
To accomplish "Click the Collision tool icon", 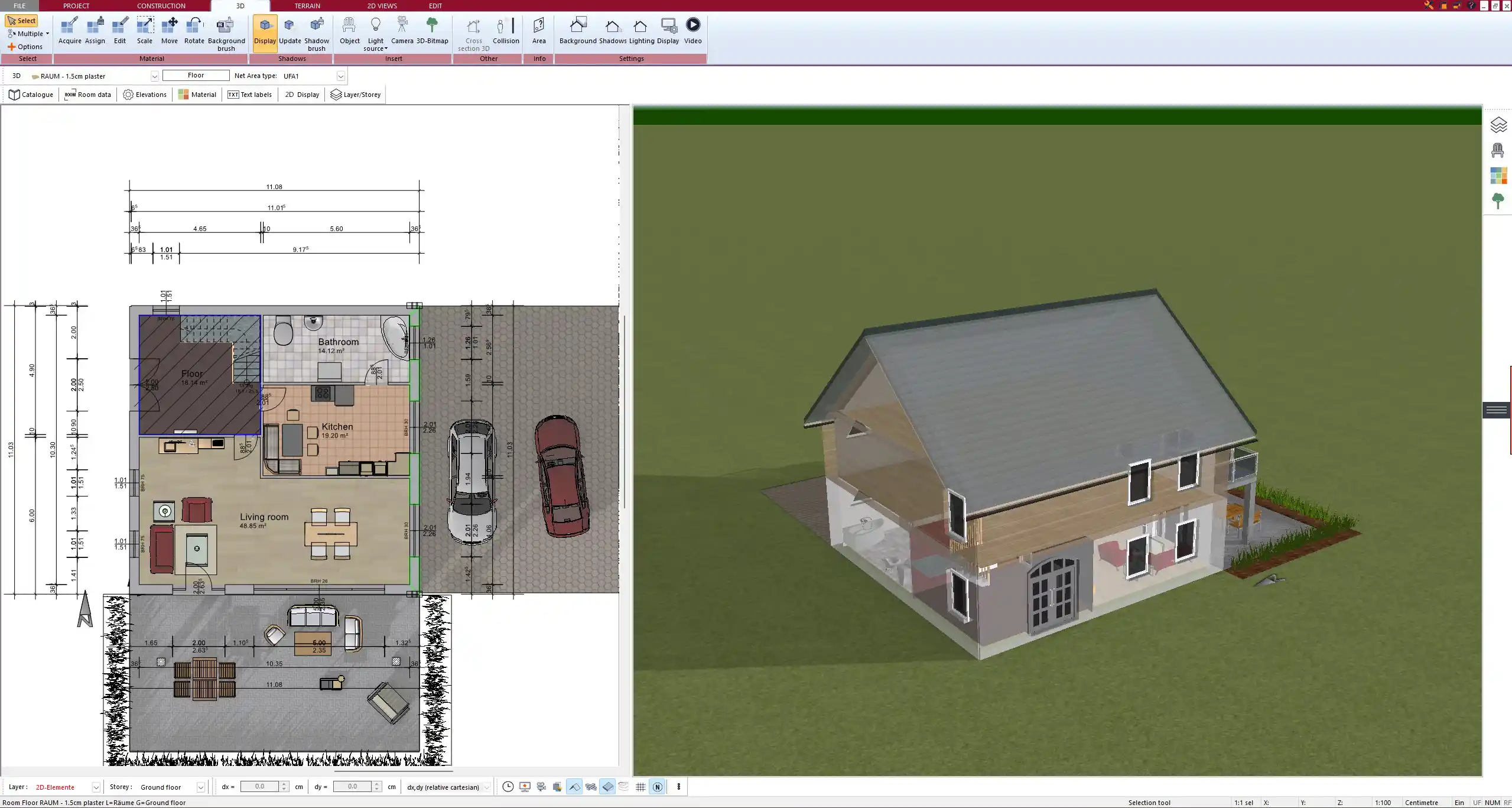I will coord(506,31).
